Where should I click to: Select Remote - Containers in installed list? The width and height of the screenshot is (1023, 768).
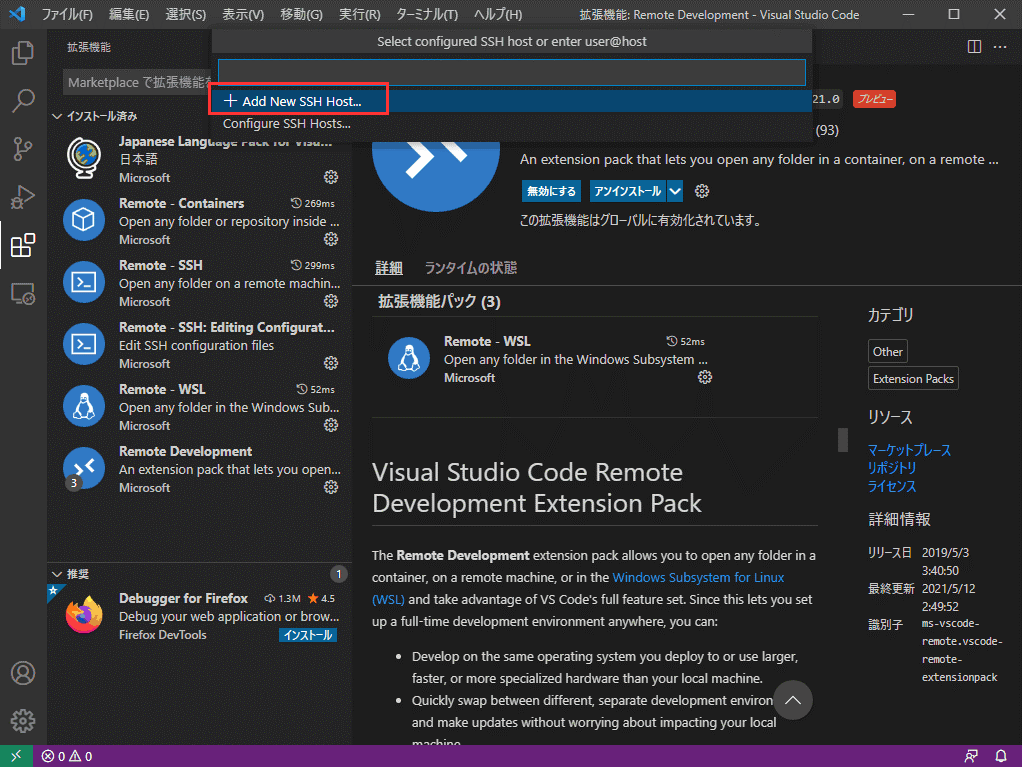199,221
